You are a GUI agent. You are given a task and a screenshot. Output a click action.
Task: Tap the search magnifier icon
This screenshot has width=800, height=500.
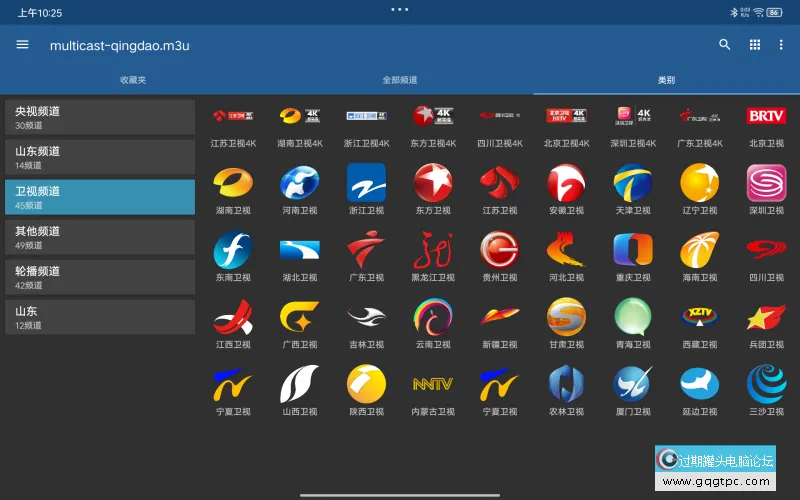[x=725, y=45]
